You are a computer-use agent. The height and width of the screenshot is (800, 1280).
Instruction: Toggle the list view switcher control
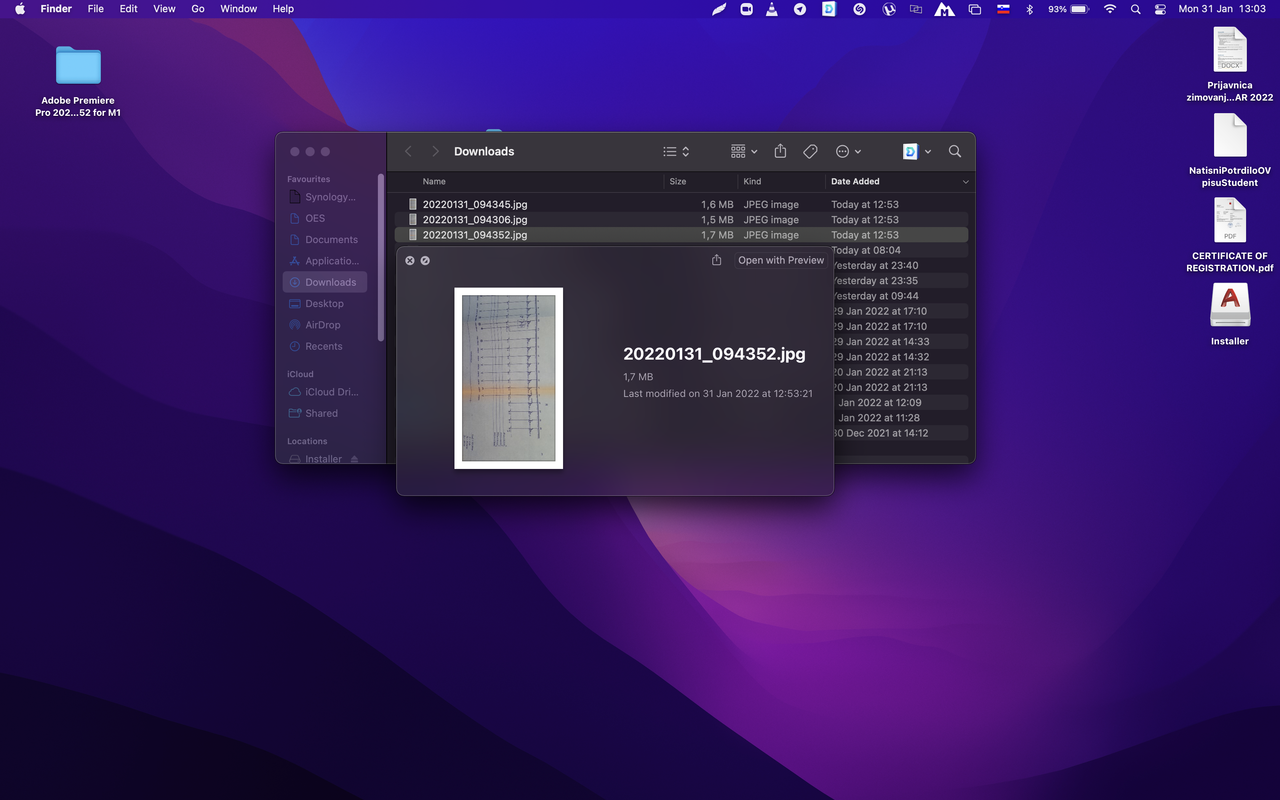677,151
